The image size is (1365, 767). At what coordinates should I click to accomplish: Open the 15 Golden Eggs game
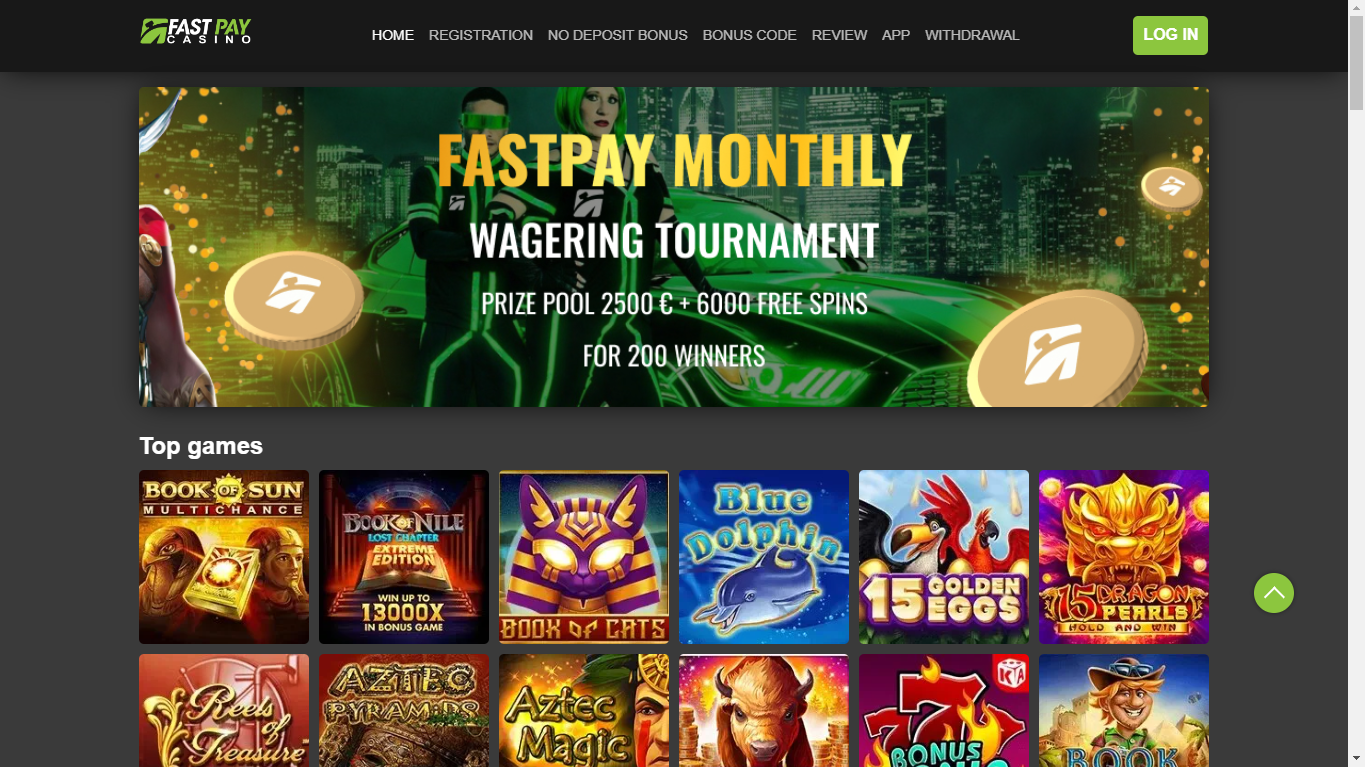(x=944, y=557)
